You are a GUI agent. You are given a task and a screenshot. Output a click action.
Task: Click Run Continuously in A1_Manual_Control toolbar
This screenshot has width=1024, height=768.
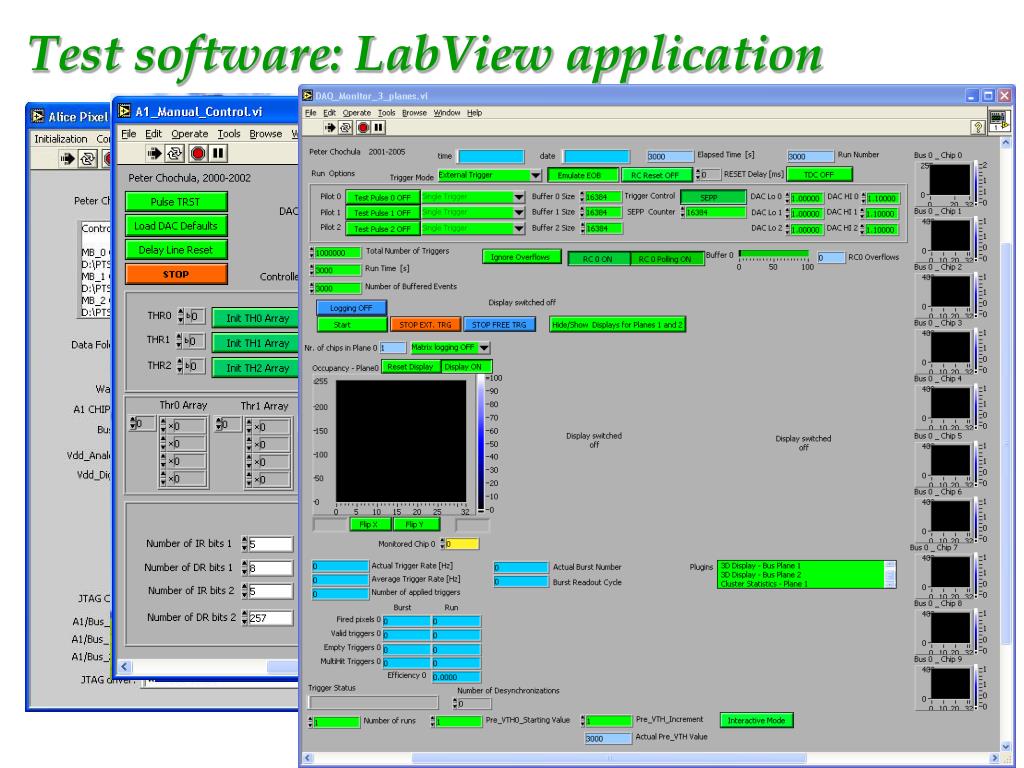point(175,153)
